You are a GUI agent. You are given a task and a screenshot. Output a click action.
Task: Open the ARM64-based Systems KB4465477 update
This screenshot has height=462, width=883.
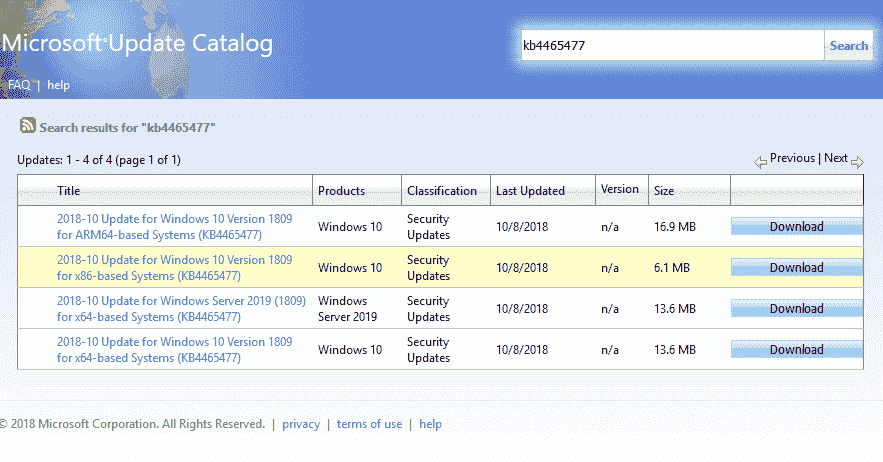point(175,226)
